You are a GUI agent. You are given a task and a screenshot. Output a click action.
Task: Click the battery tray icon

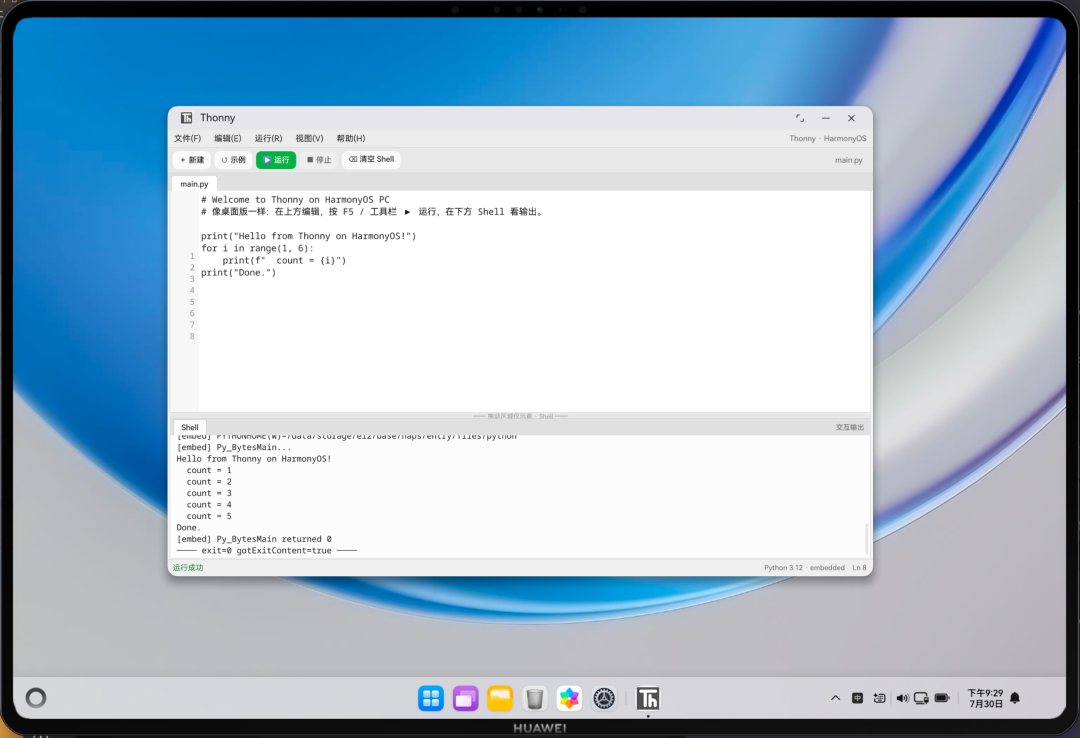[942, 698]
